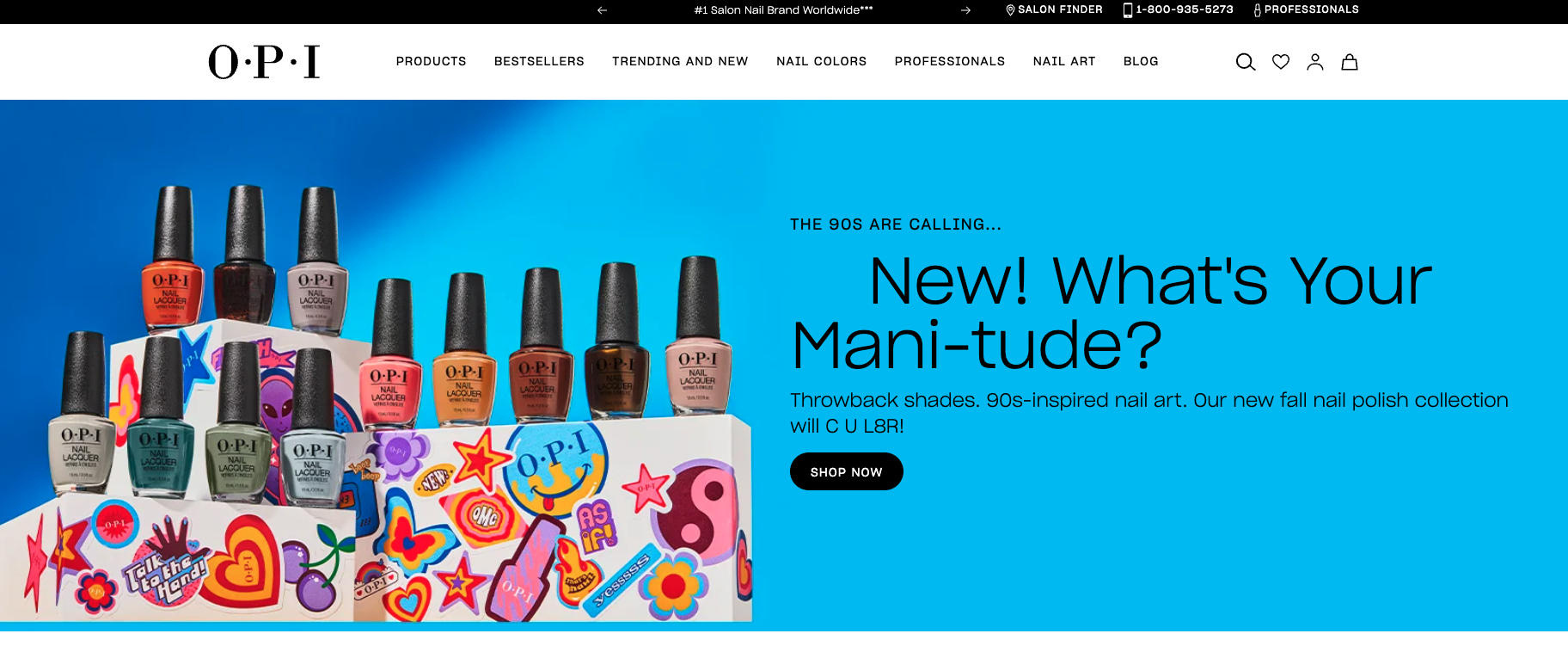Click the Shop Now button
Image resolution: width=1568 pixels, height=652 pixels.
[847, 471]
